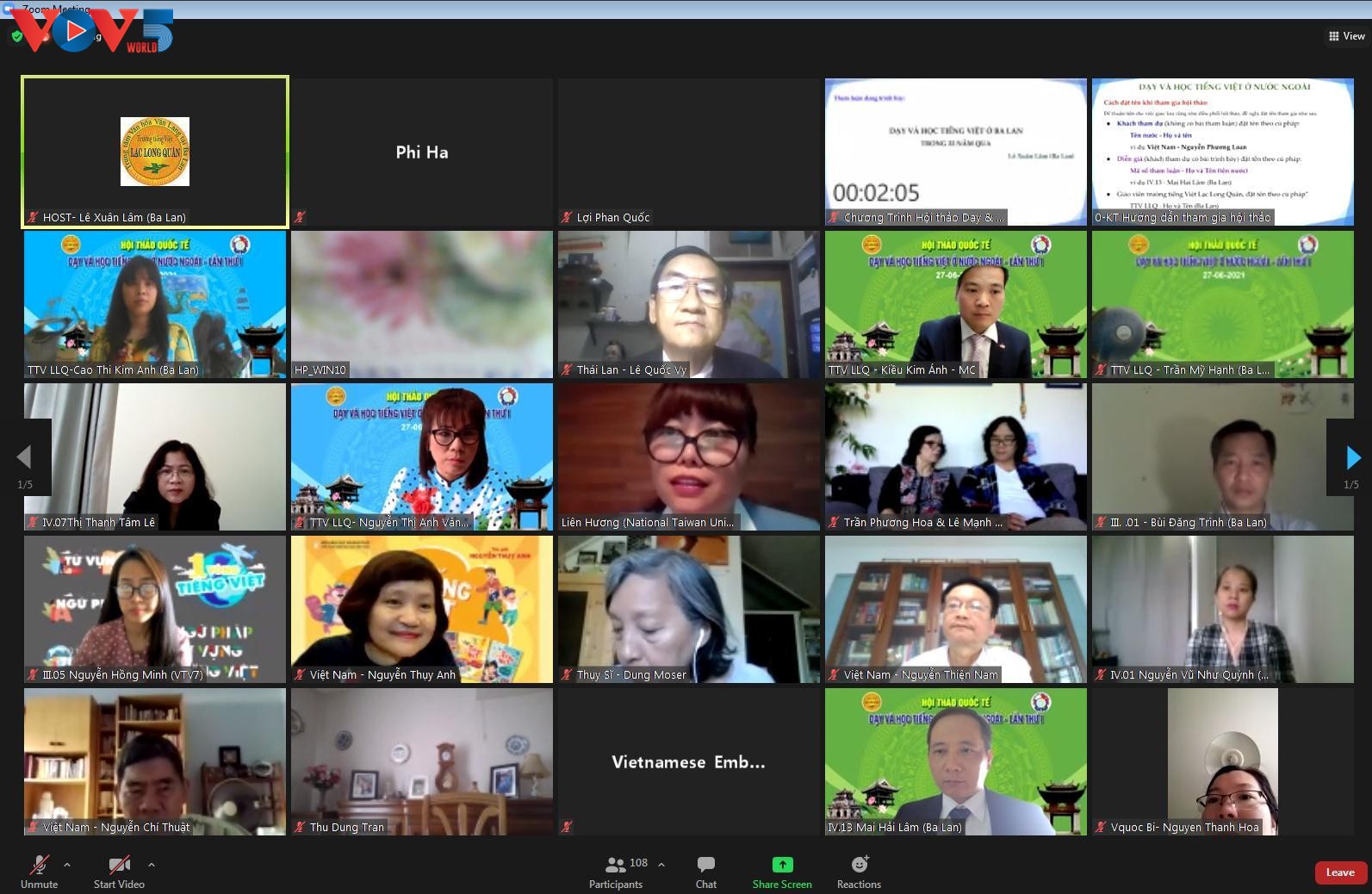Image resolution: width=1372 pixels, height=894 pixels.
Task: Go to previous page of participants
Action: (24, 457)
